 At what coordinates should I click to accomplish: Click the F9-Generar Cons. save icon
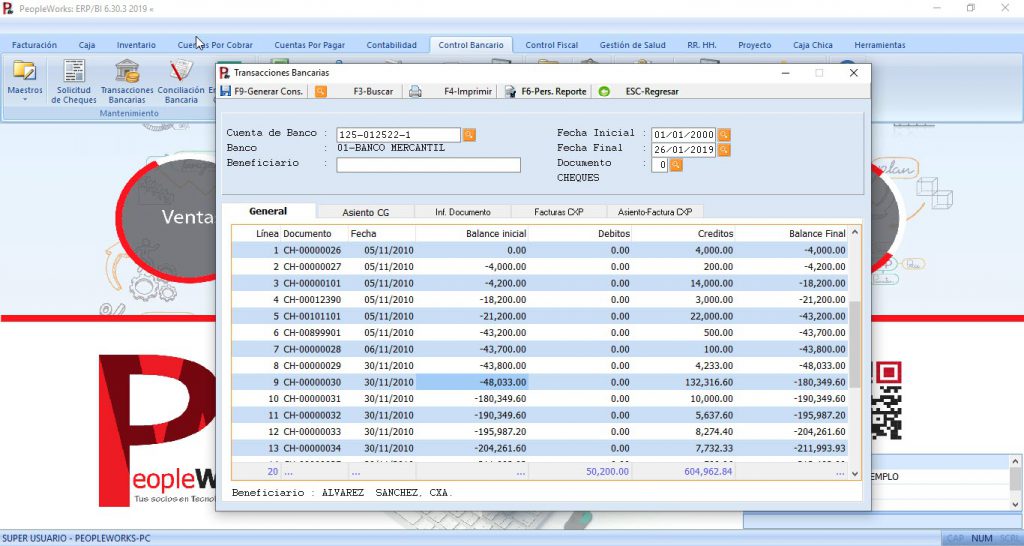point(225,91)
